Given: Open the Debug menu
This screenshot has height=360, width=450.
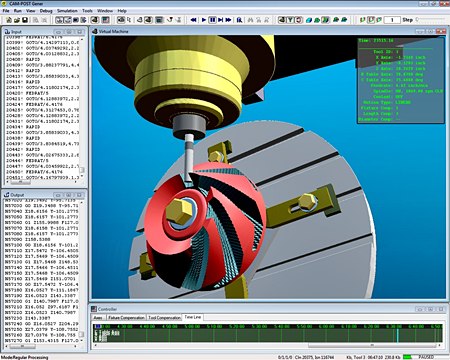Looking at the screenshot, I should (46, 11).
